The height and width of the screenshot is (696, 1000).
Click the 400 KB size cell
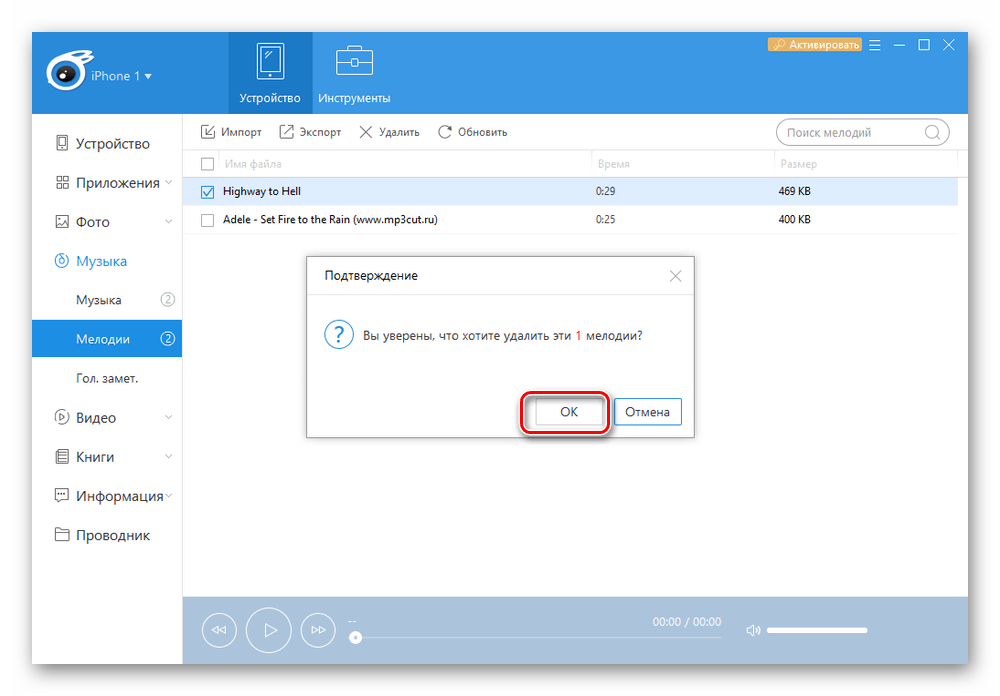click(795, 219)
